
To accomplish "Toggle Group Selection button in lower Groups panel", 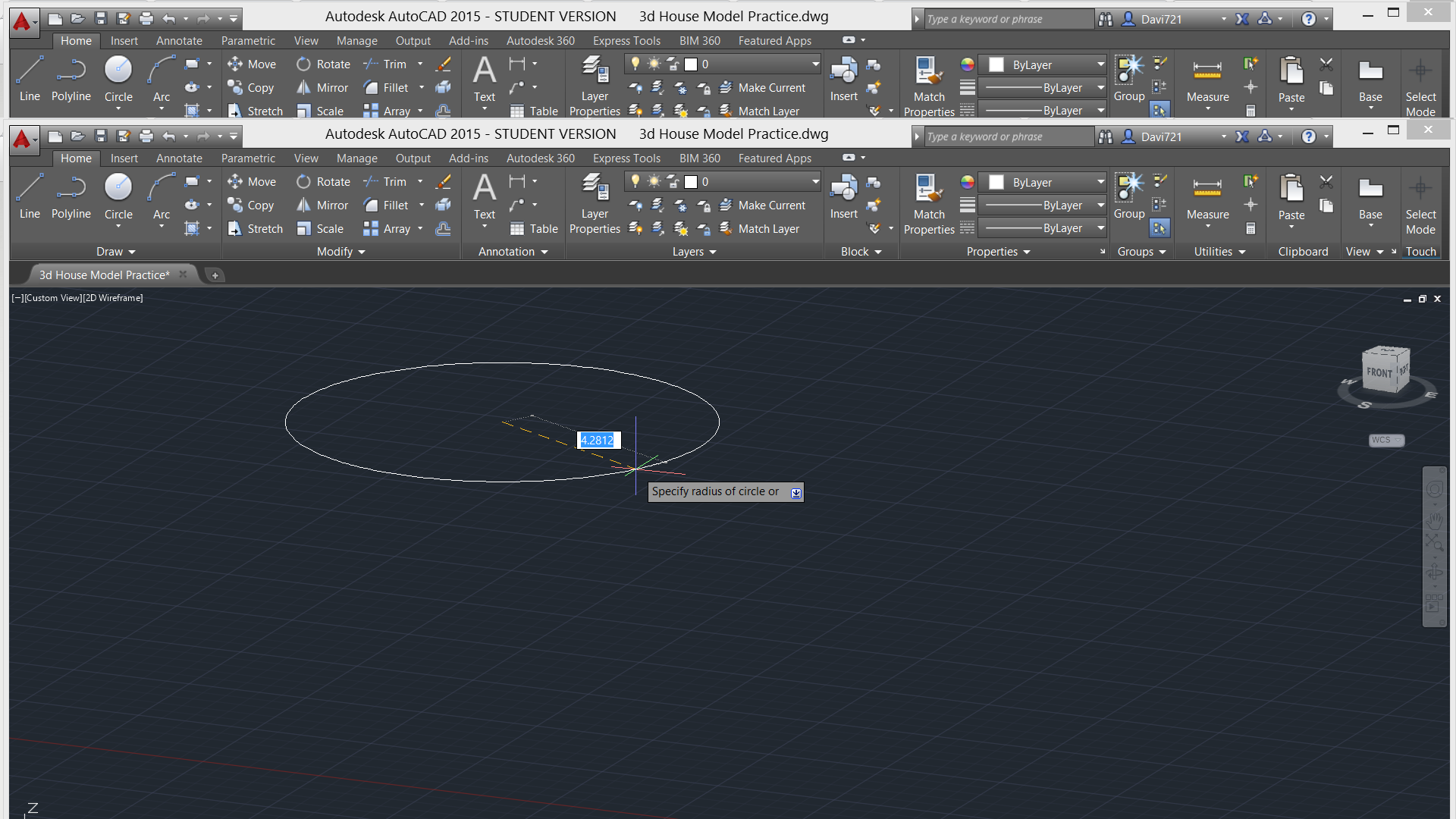I will 1159,228.
